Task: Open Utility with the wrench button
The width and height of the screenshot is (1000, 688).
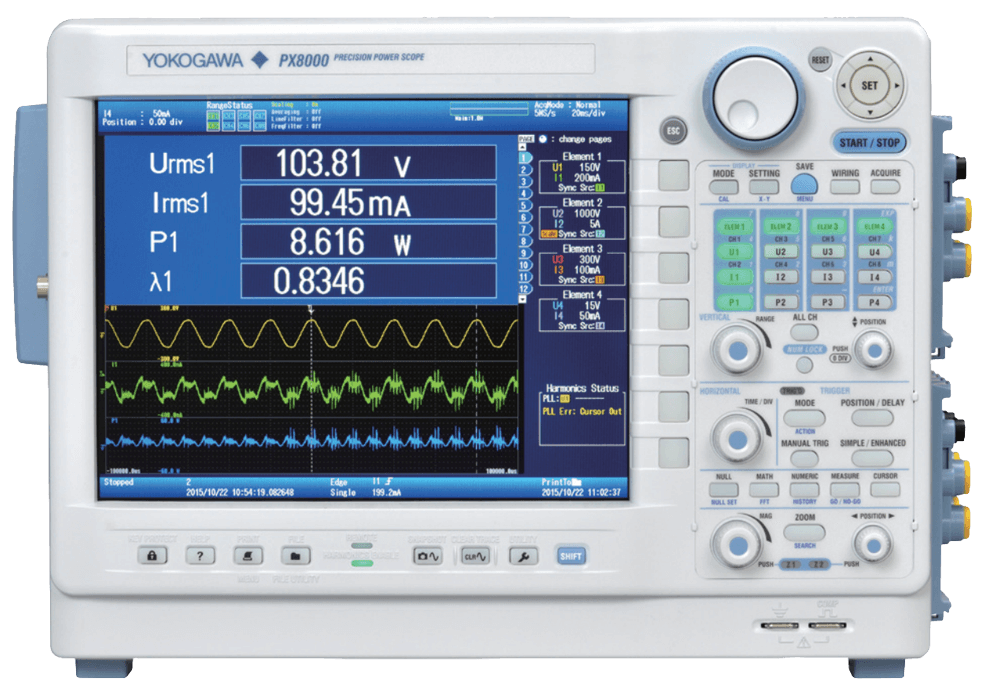Action: [518, 555]
